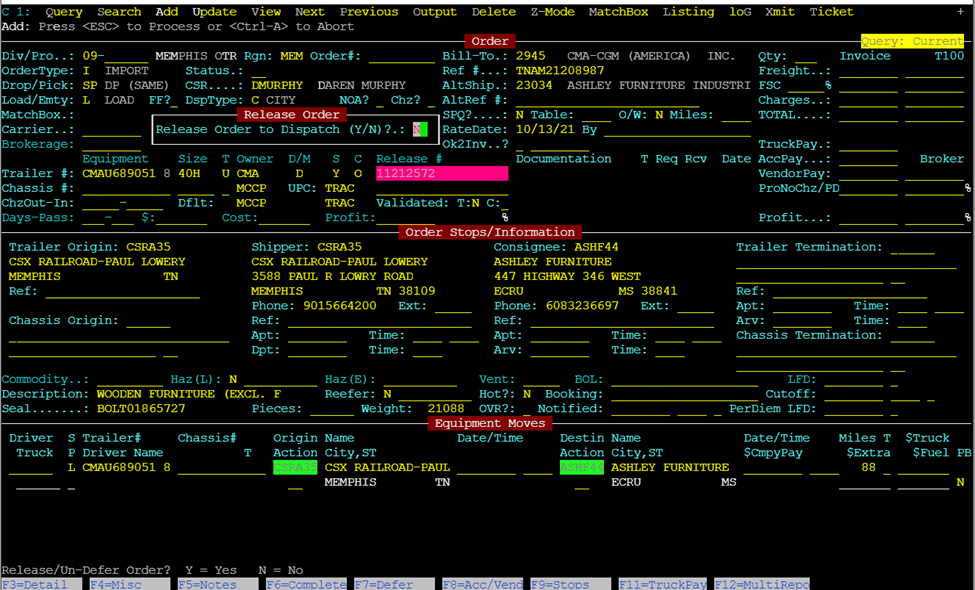975x590 pixels.
Task: Click the Trailer Termination input field
Action: tap(912, 247)
